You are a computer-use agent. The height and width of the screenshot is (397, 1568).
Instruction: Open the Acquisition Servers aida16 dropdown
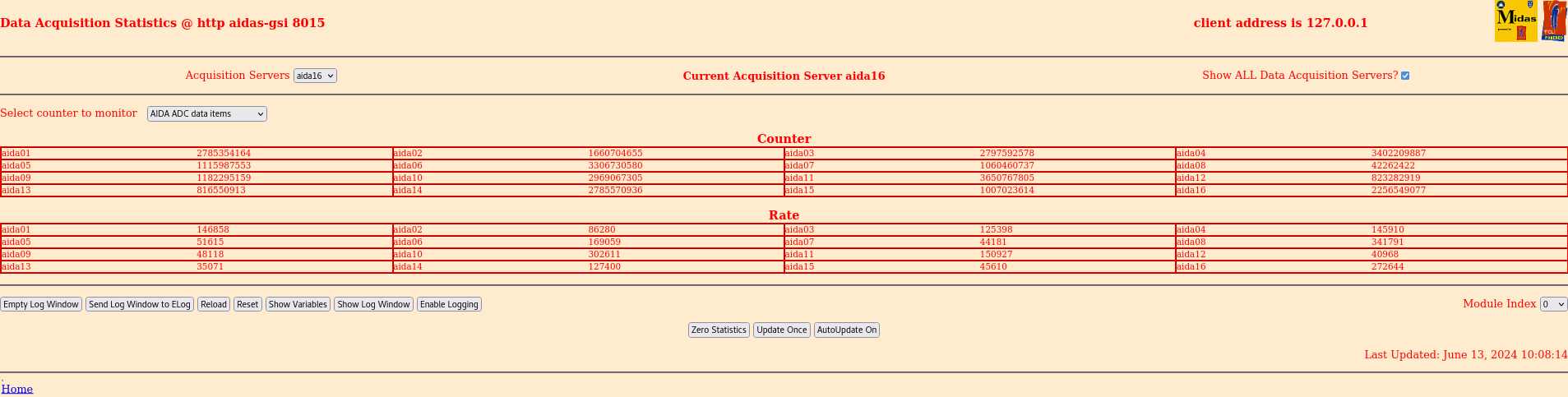(x=315, y=76)
